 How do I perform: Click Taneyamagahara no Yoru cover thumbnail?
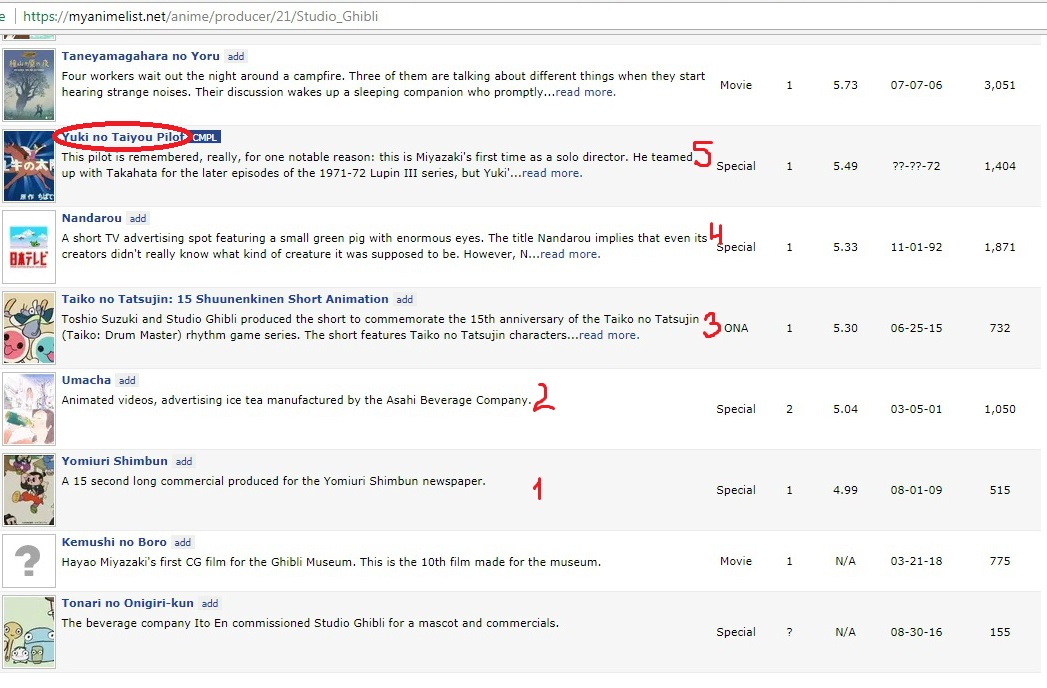click(29, 85)
